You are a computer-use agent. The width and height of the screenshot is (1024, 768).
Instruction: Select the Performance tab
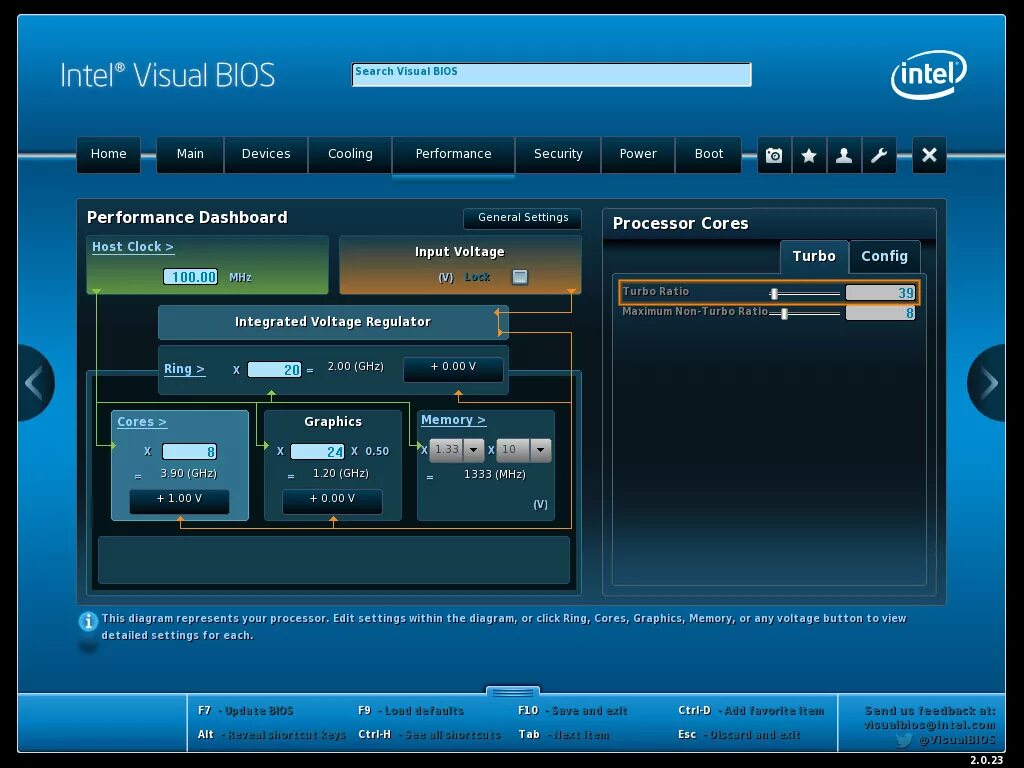(453, 154)
